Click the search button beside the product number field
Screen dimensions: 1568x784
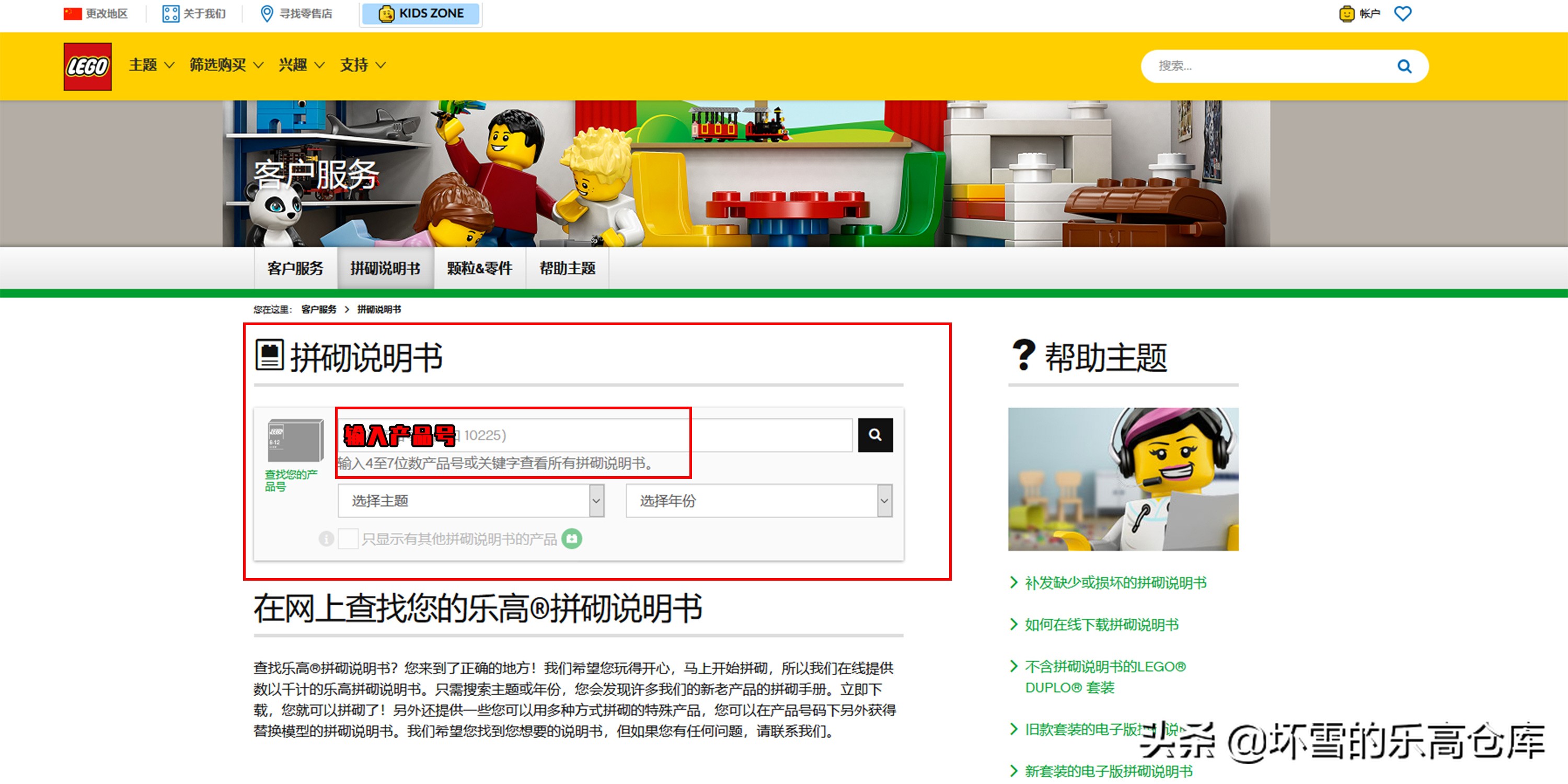[875, 435]
